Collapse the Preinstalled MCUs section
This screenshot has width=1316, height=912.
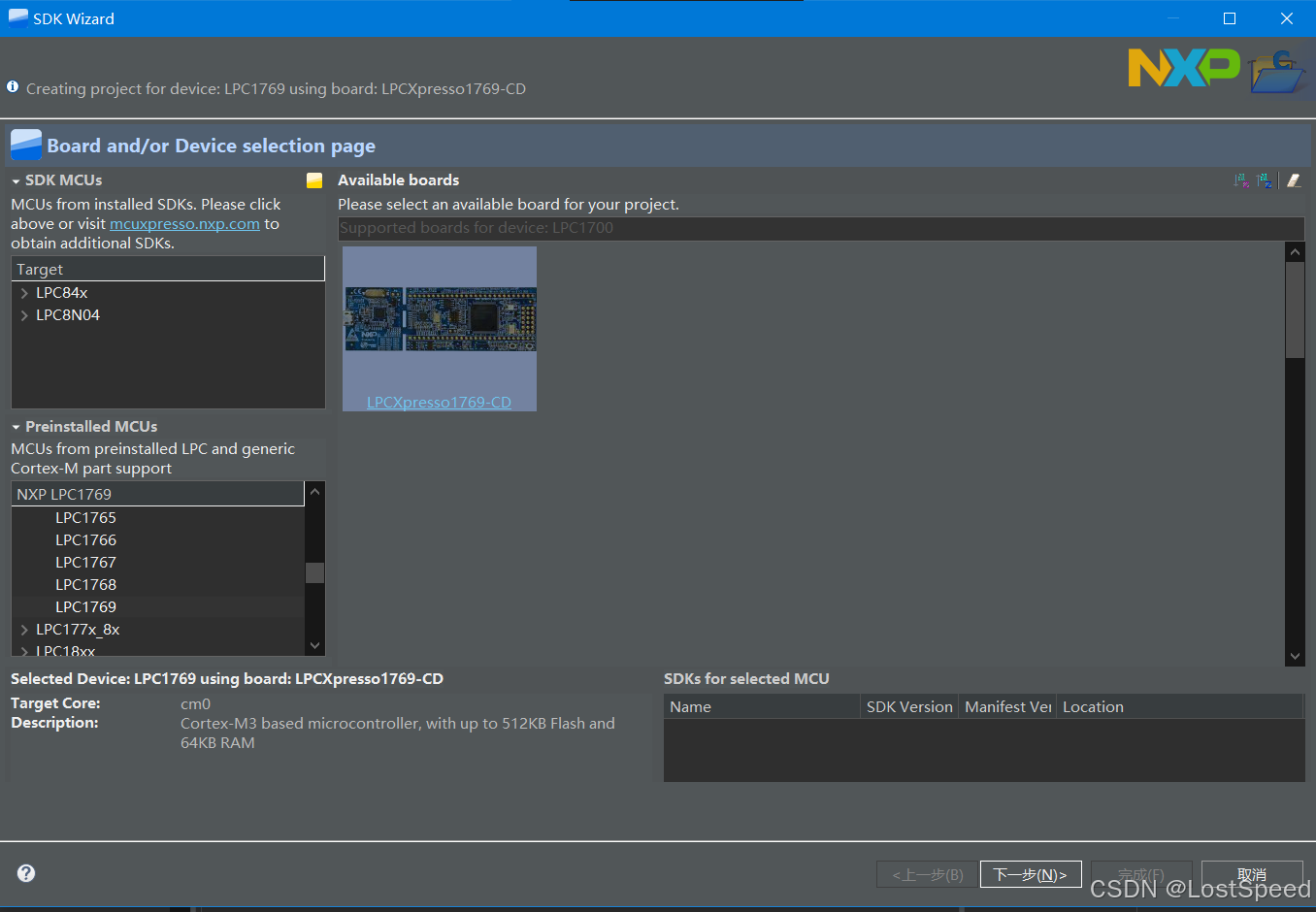pyautogui.click(x=16, y=428)
